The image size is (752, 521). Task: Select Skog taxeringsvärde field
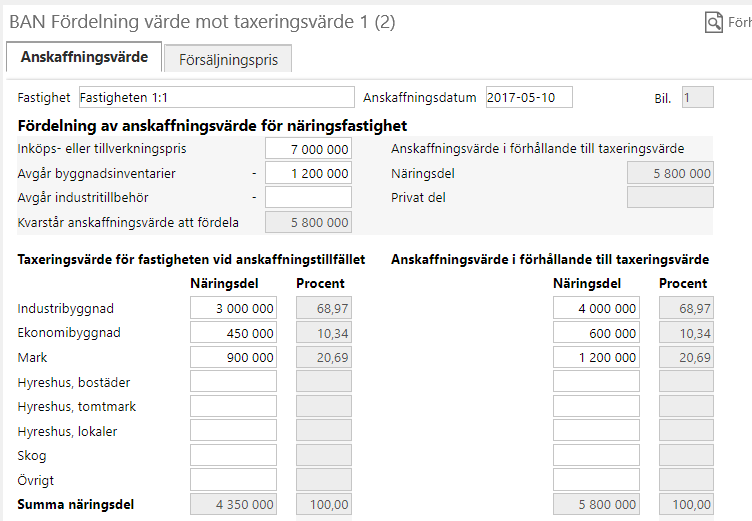point(234,455)
